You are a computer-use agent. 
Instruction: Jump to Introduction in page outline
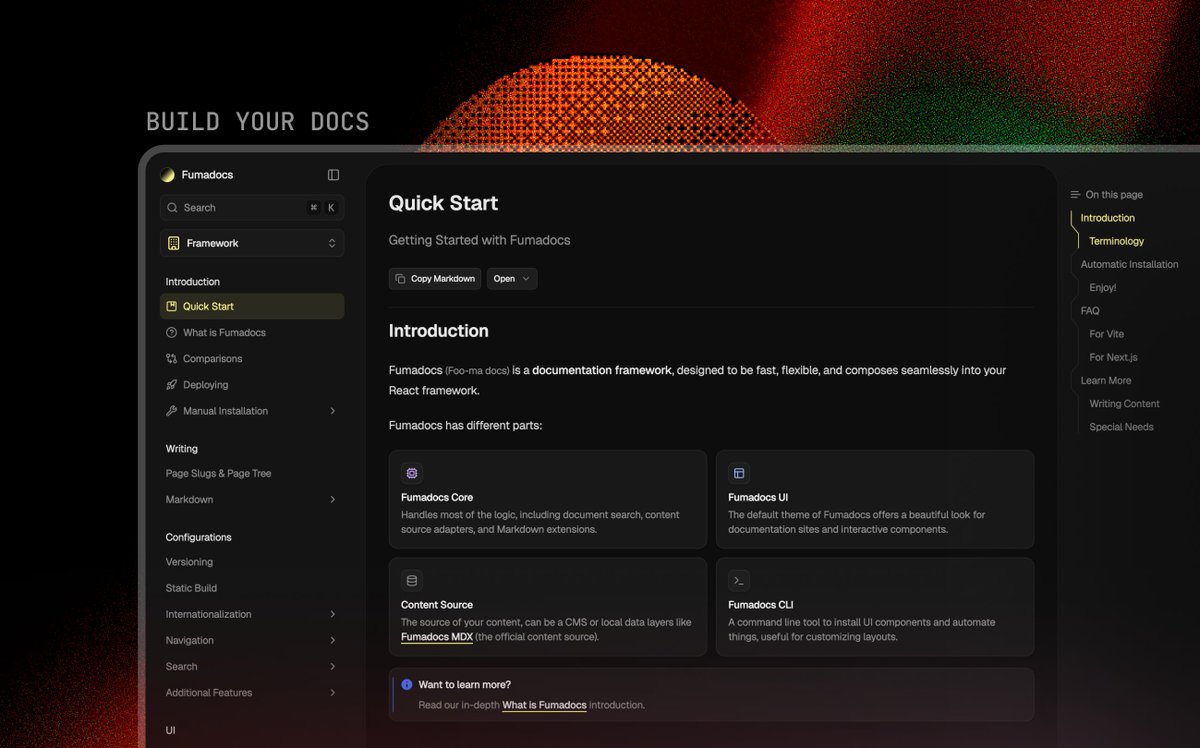click(x=1108, y=218)
